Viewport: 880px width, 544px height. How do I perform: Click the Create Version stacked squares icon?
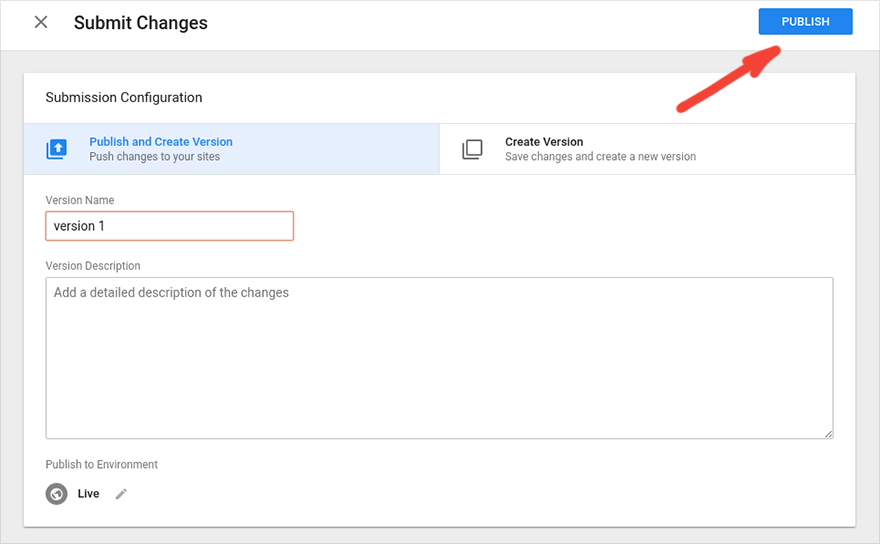[x=472, y=149]
